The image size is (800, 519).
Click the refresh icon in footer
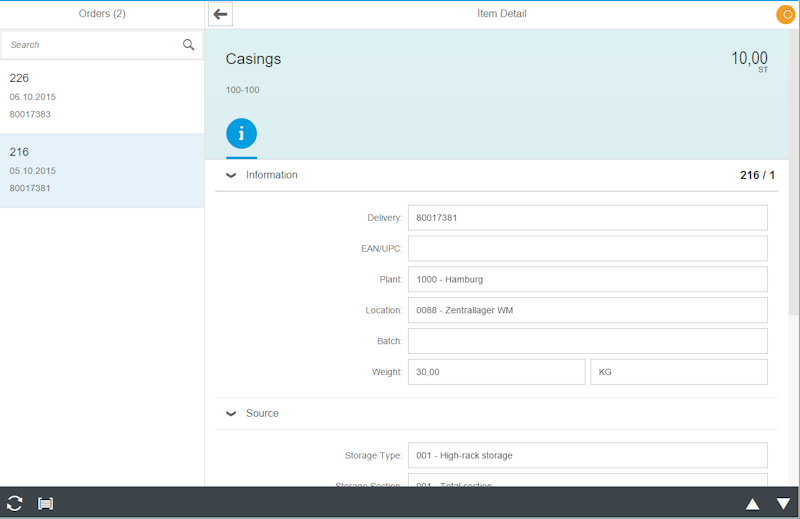(15, 503)
